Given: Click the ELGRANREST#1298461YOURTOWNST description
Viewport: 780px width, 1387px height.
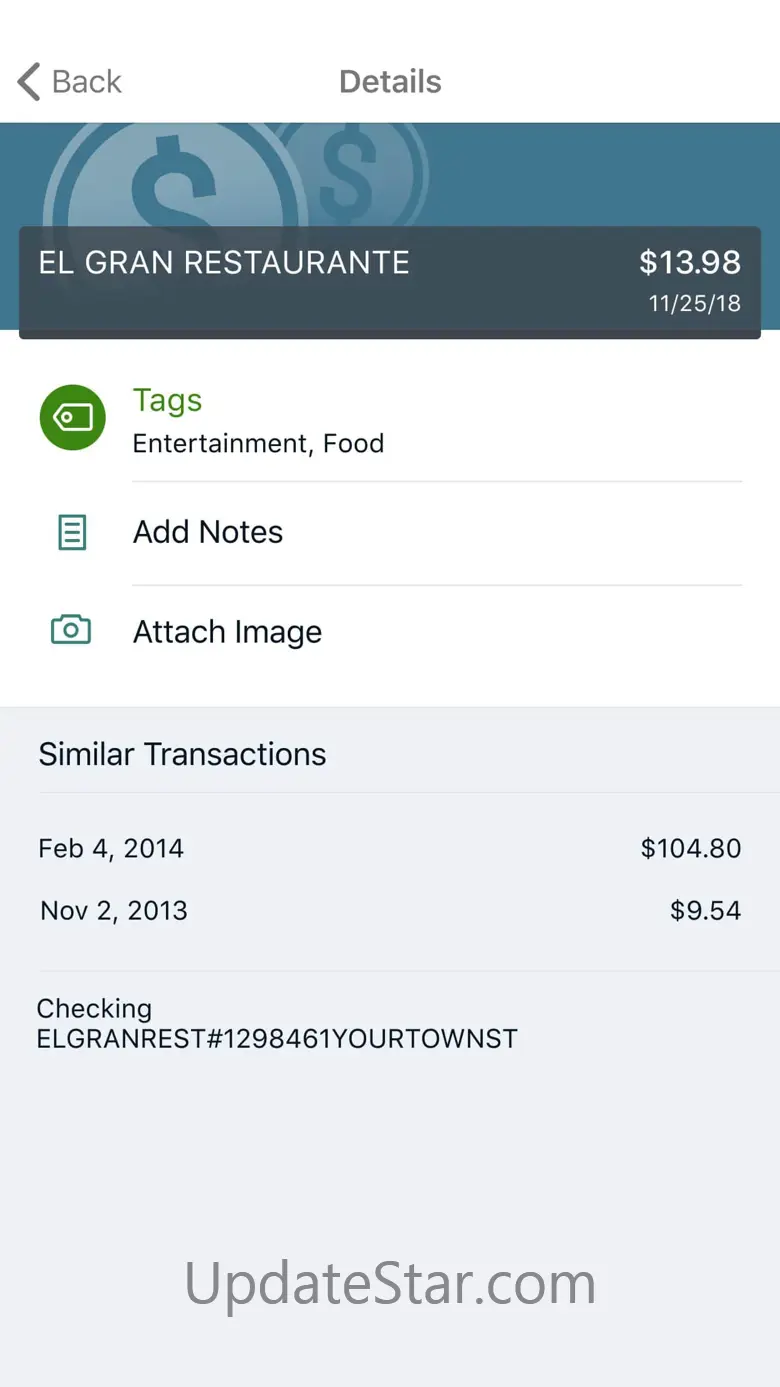Looking at the screenshot, I should [x=277, y=1039].
